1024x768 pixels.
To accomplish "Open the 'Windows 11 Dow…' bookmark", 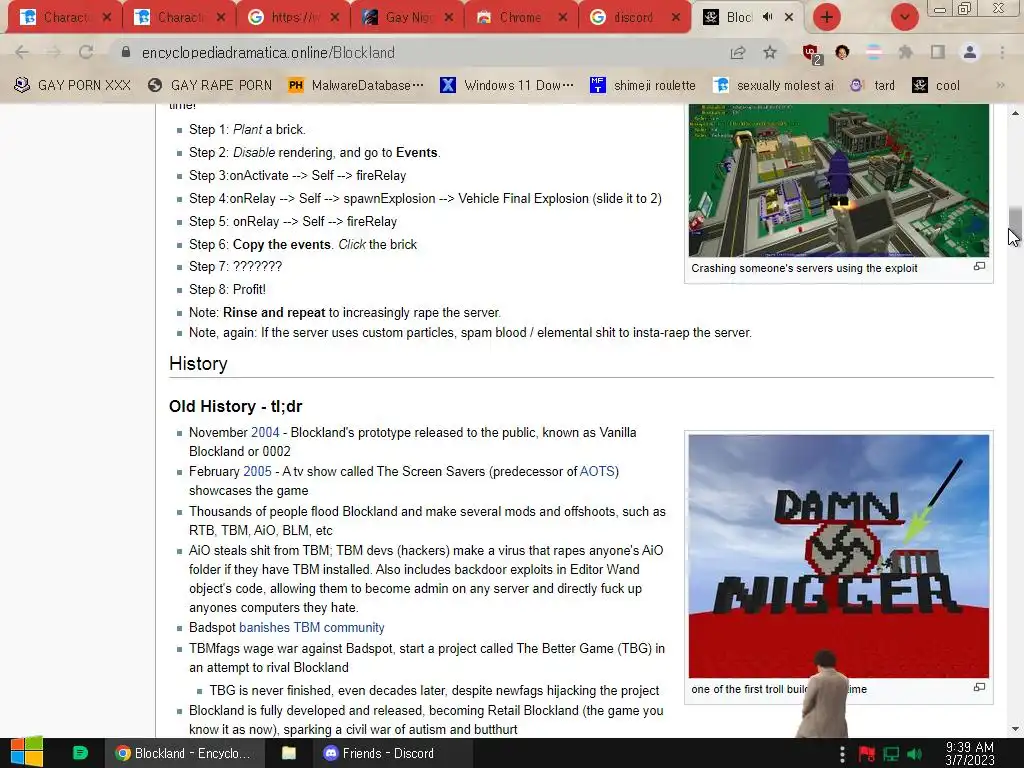I will [507, 85].
